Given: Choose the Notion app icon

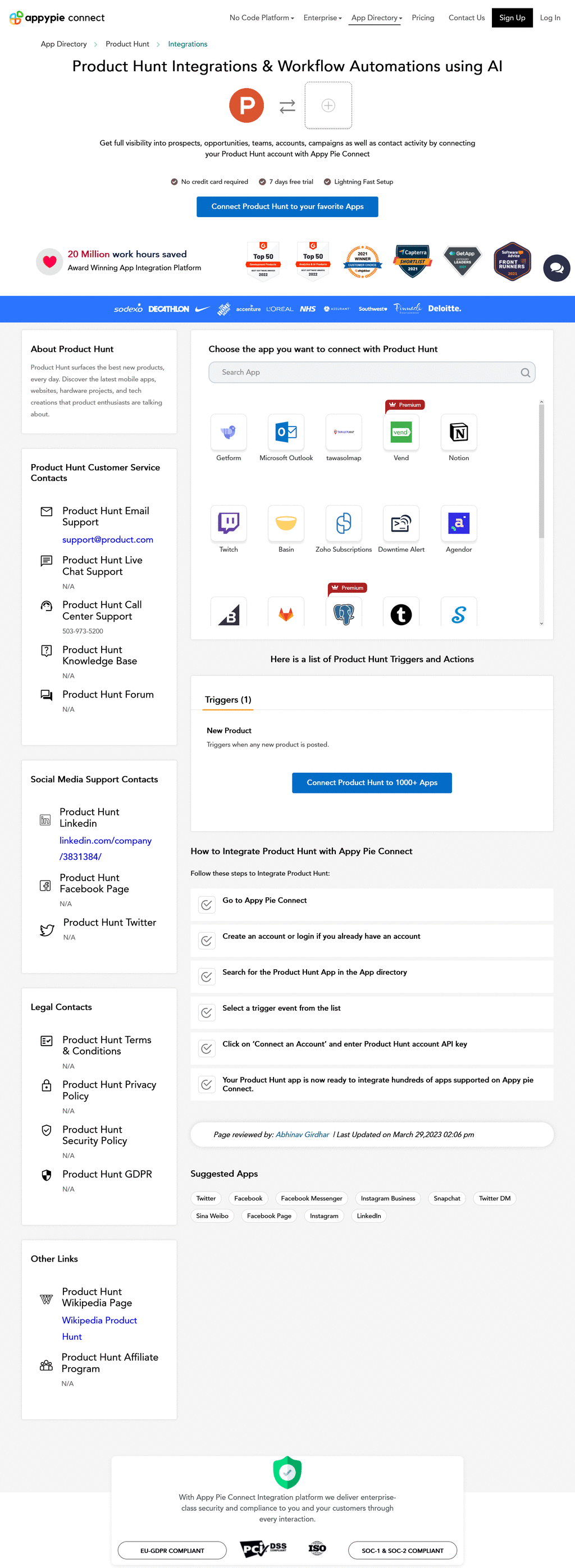Looking at the screenshot, I should pos(458,432).
